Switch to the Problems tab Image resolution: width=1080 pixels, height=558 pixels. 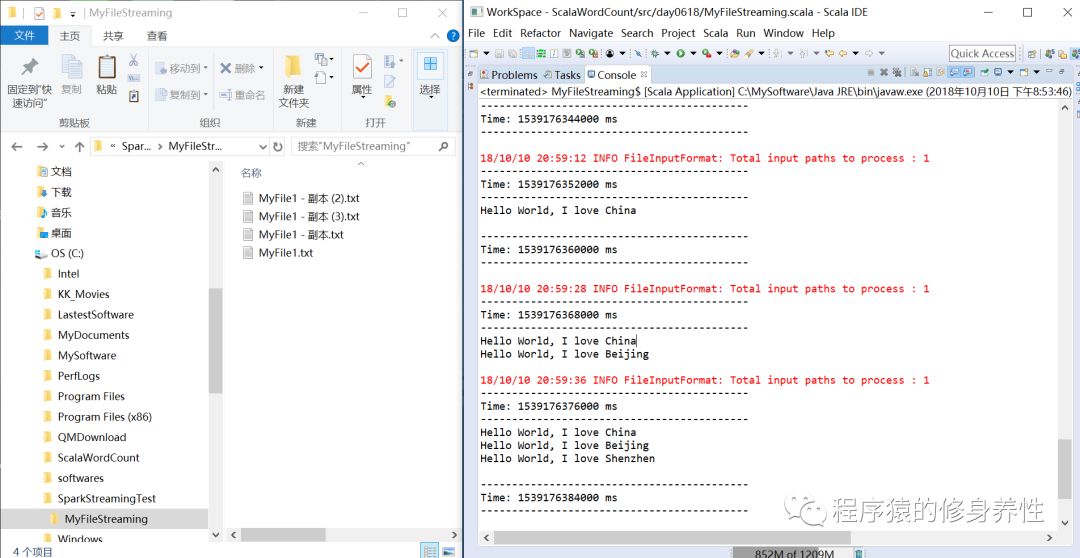(x=508, y=74)
